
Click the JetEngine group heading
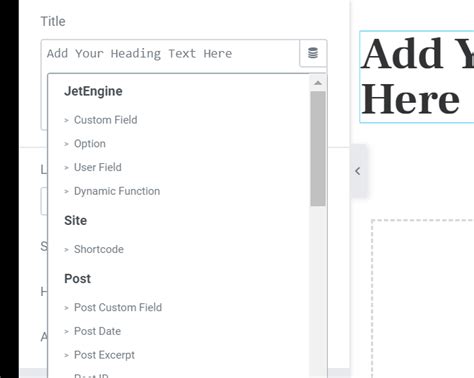(x=93, y=91)
